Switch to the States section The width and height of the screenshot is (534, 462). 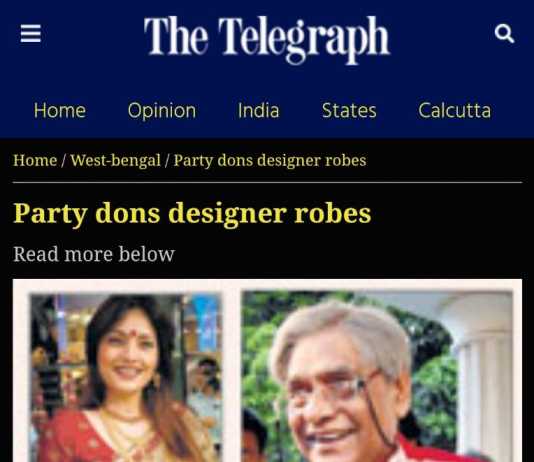click(x=349, y=110)
